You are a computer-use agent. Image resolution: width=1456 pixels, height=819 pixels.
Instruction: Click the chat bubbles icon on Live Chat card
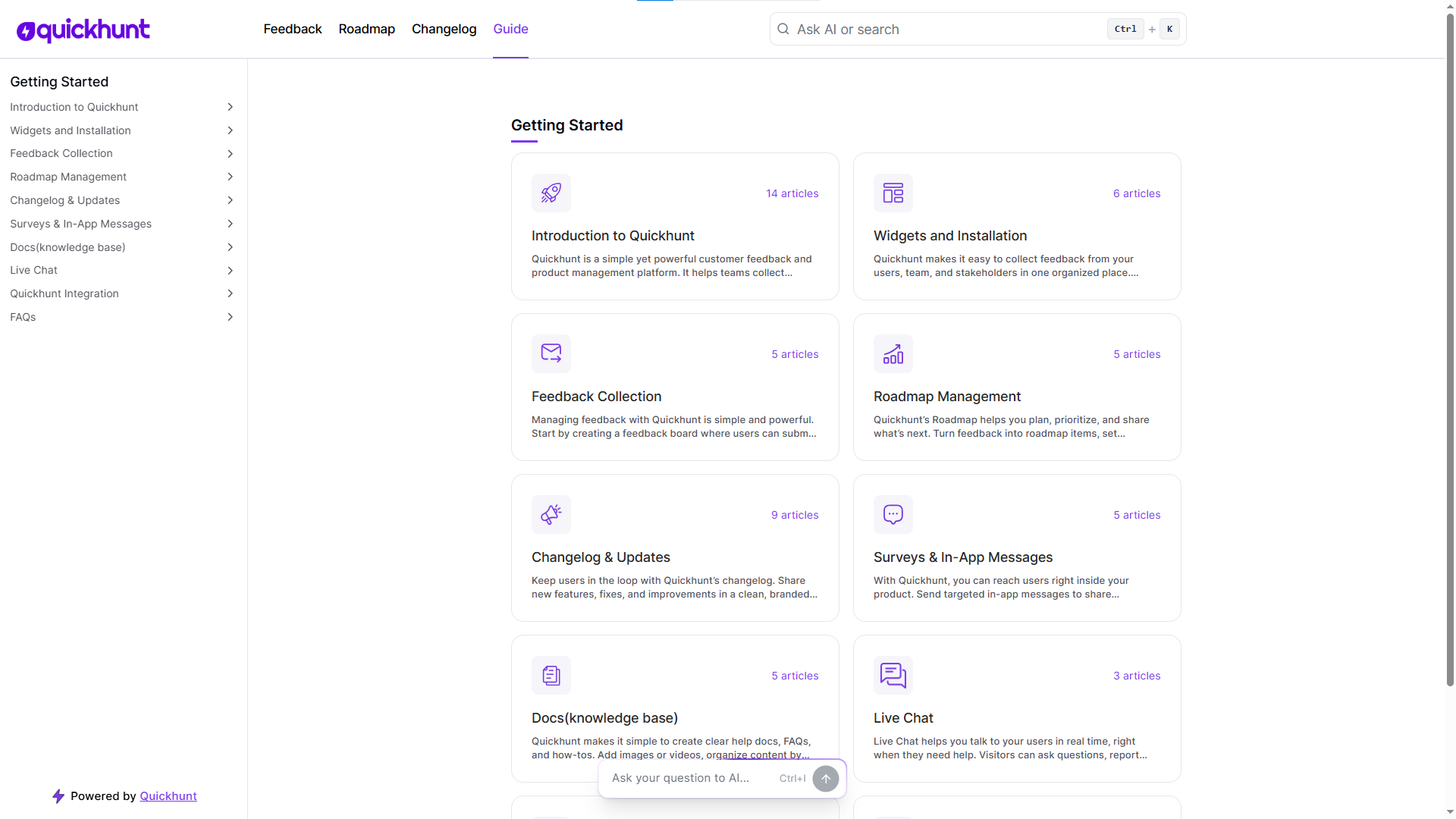click(893, 675)
